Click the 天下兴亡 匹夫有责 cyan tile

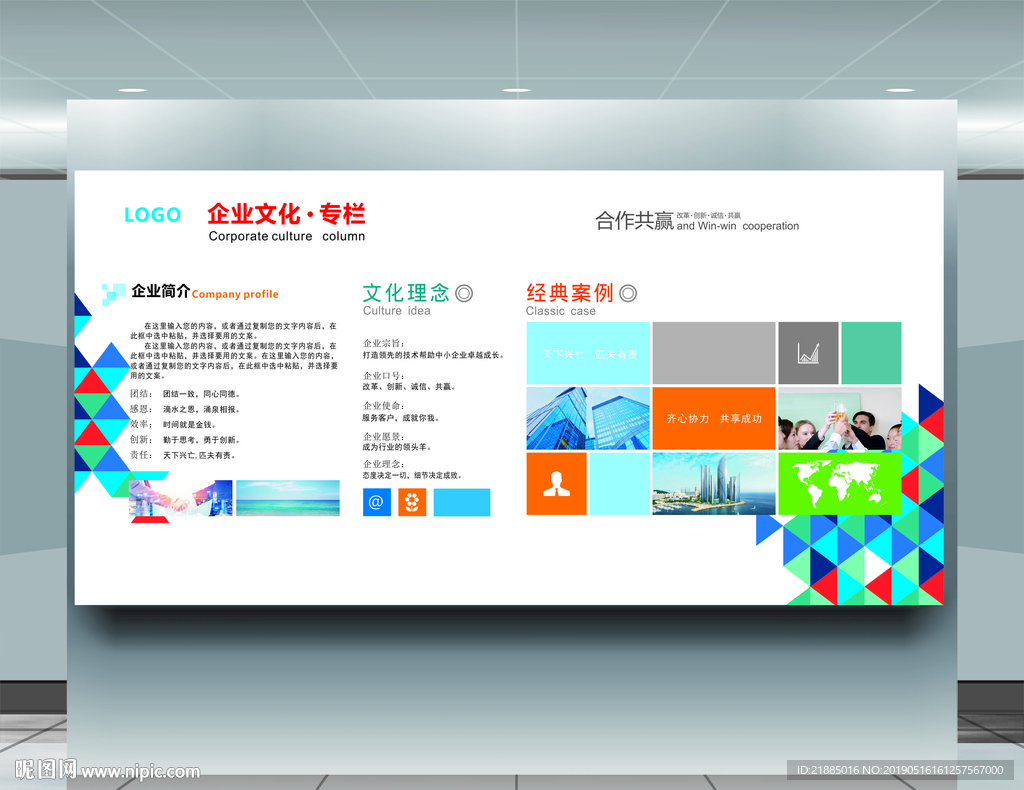(588, 352)
